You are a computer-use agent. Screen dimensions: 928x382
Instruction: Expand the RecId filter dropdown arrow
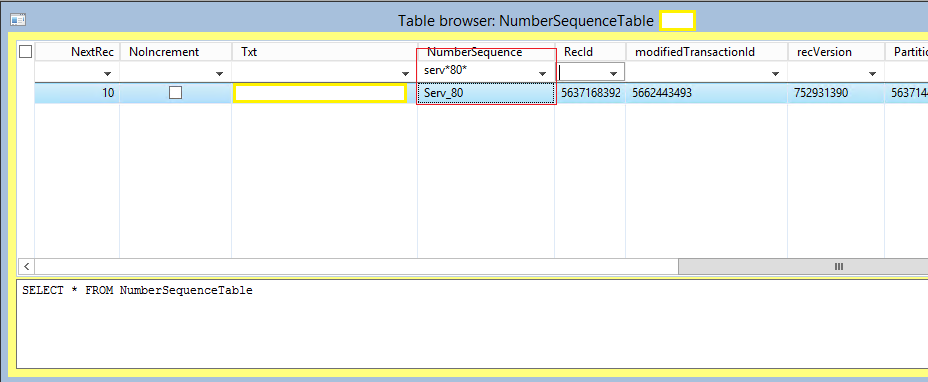coord(613,74)
